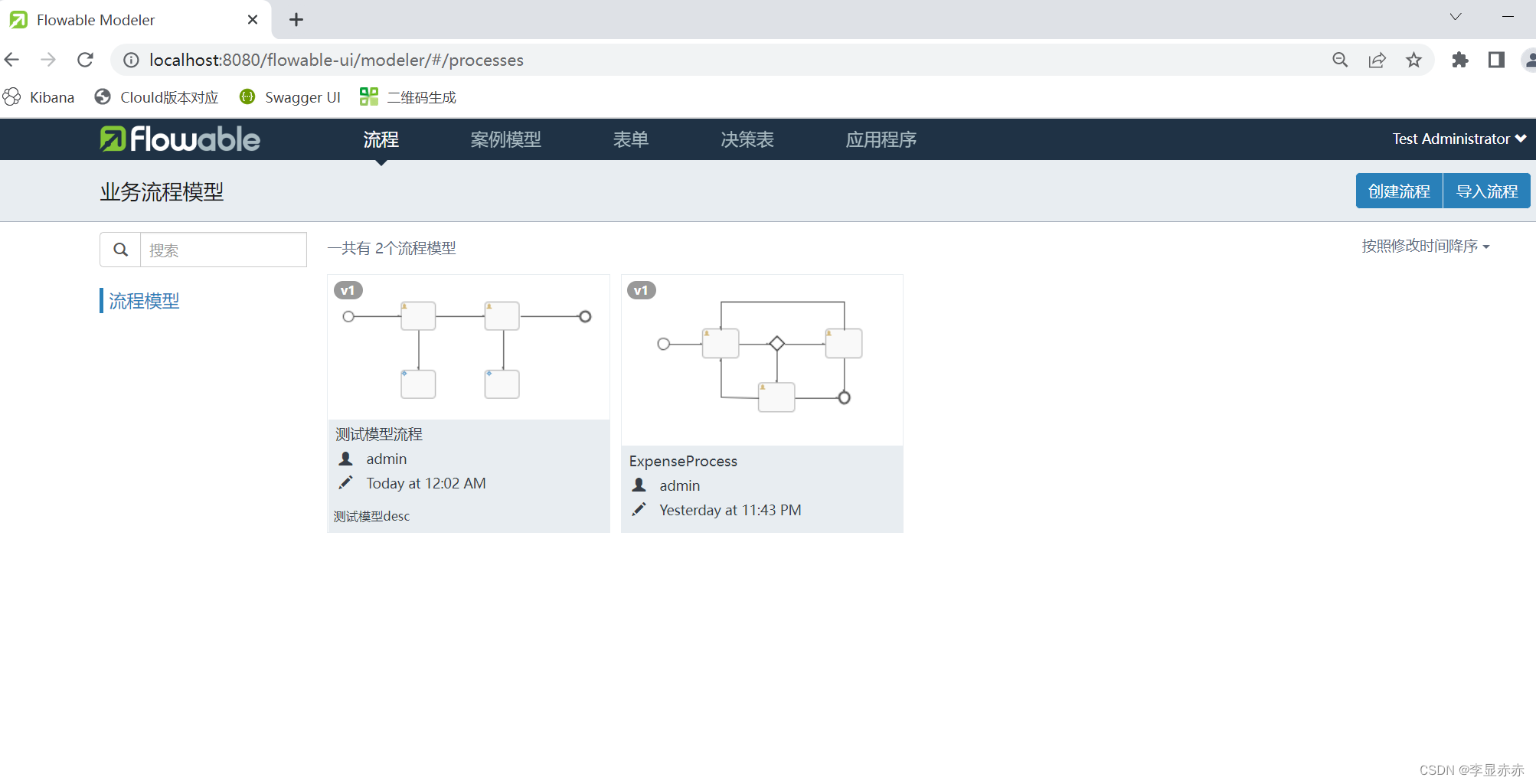Open the Kibana bookmark icon
This screenshot has width=1536, height=784.
pyautogui.click(x=12, y=96)
